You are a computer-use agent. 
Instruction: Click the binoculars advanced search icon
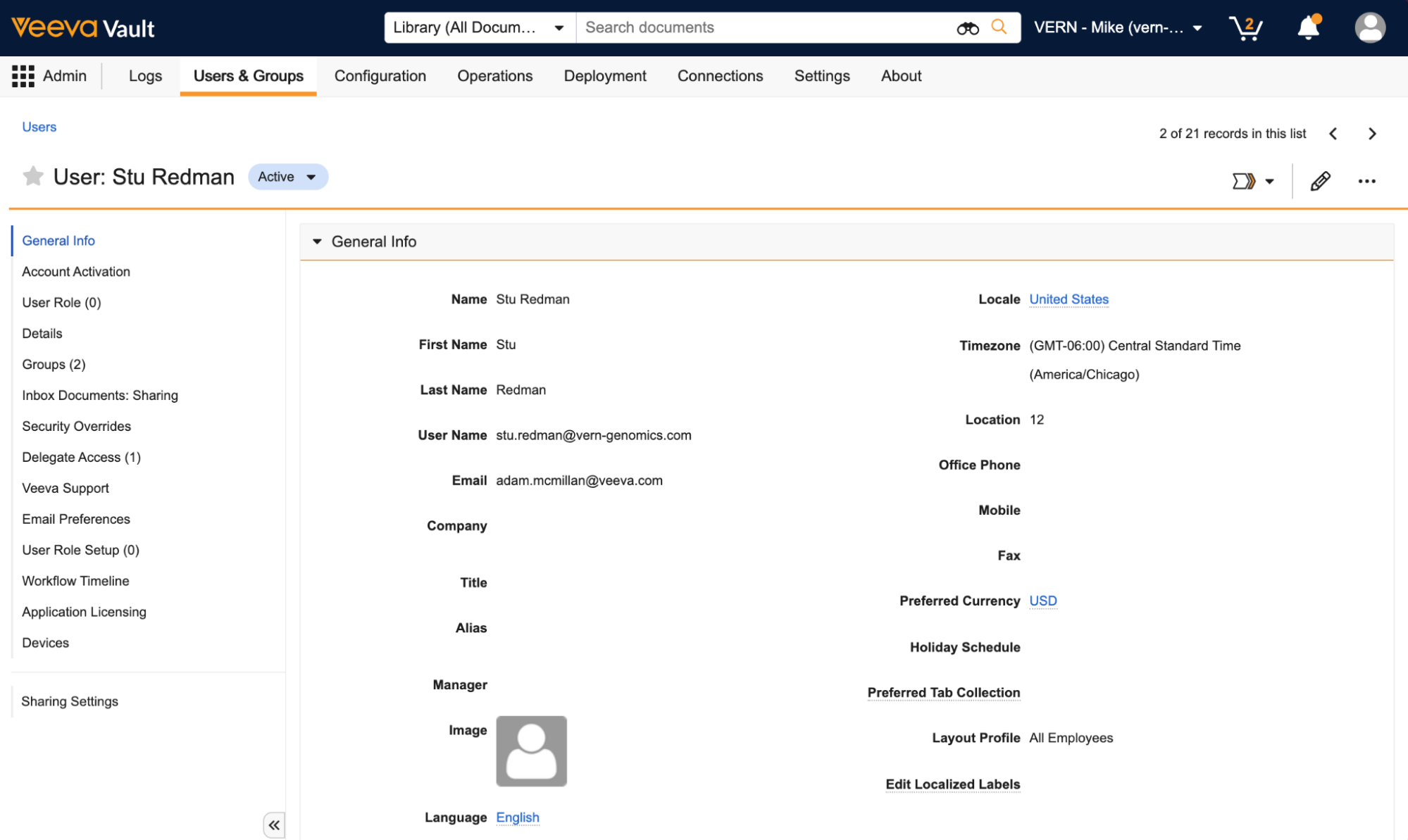click(x=967, y=28)
